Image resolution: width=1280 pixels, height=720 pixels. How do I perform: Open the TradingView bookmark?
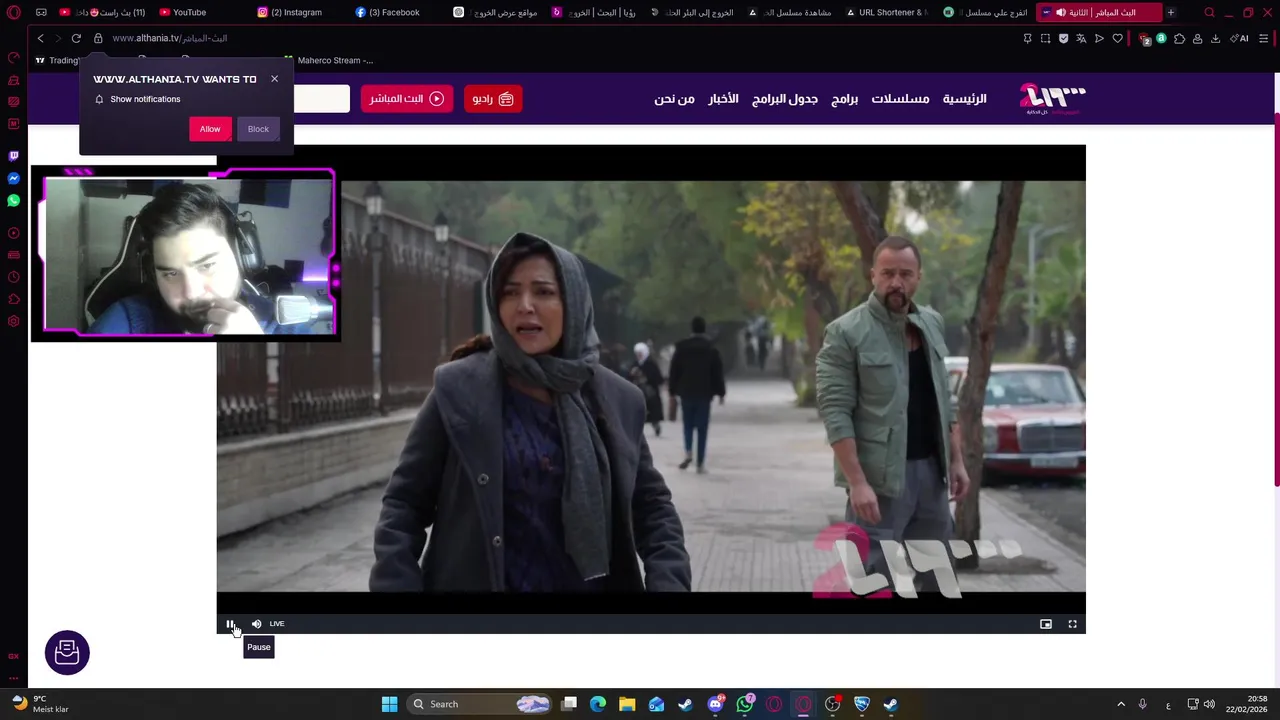tap(58, 60)
